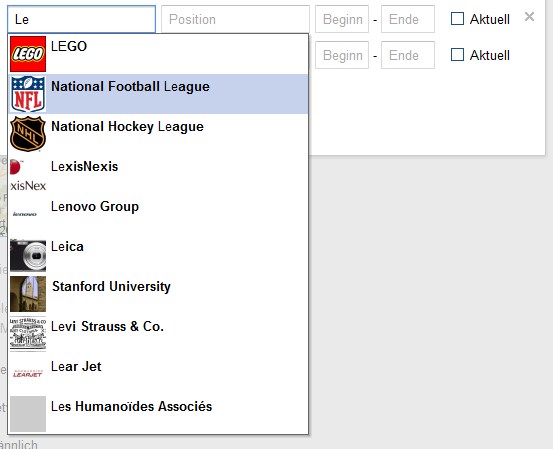Pick Lenovo Group from the suggestion list
This screenshot has height=449, width=553.
coord(158,214)
